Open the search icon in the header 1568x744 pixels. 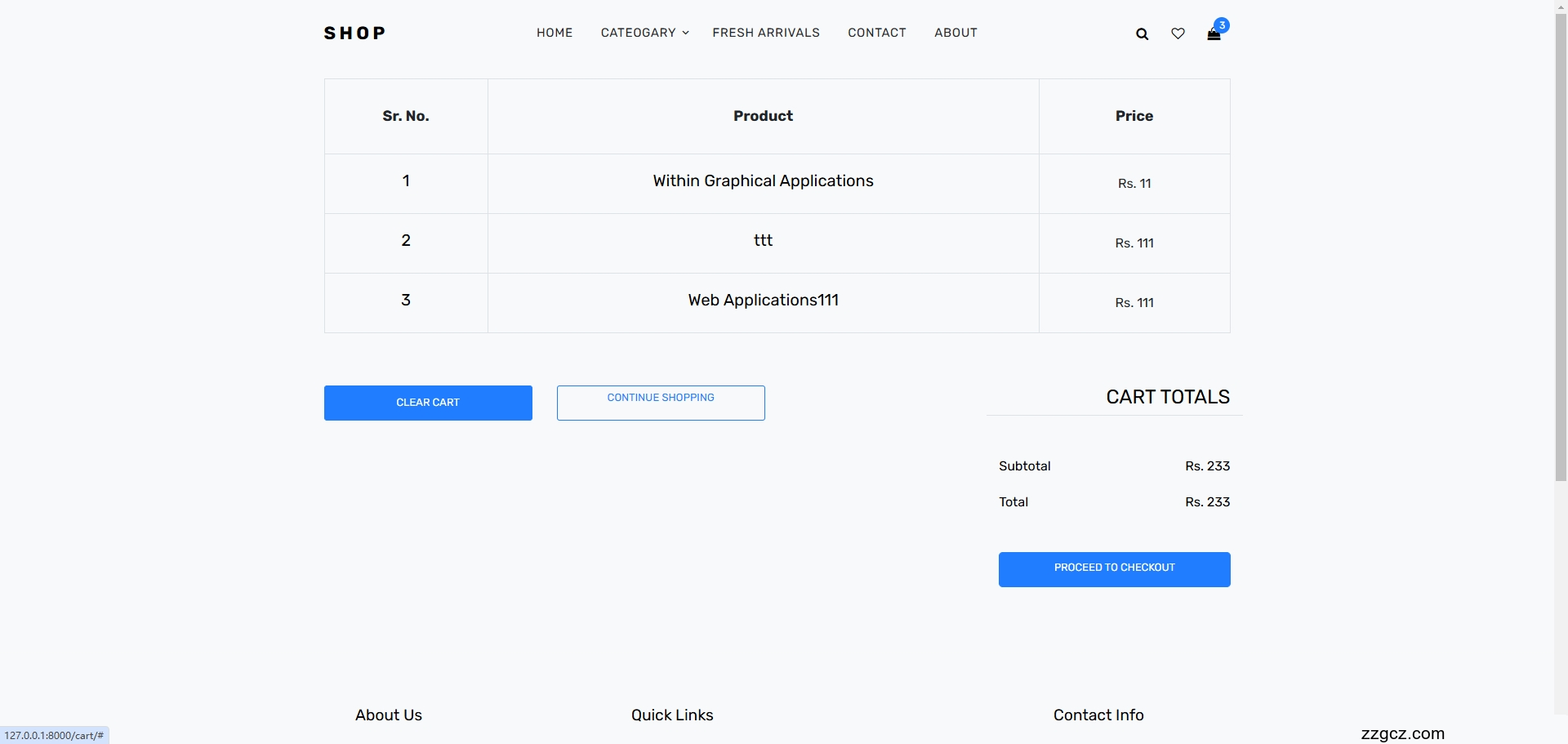point(1143,33)
